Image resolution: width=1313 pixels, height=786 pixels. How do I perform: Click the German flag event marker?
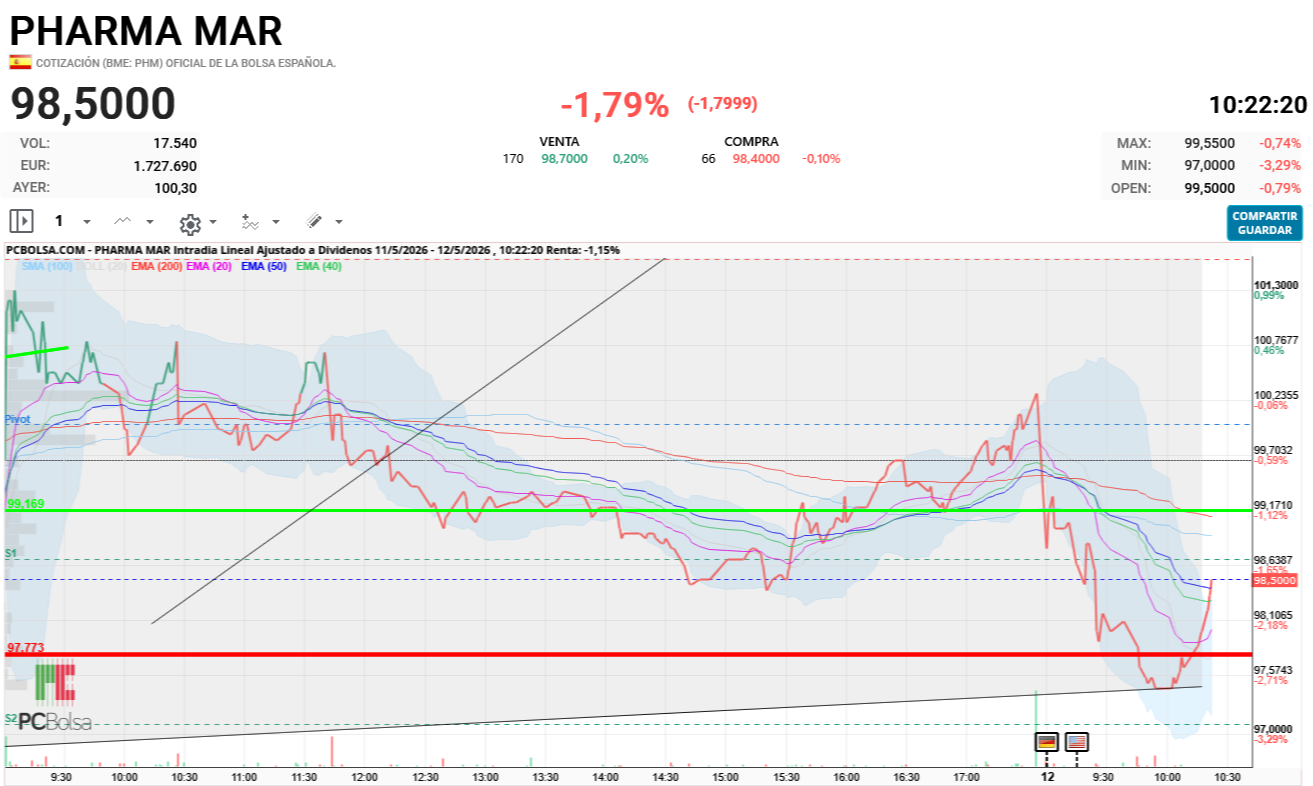point(1047,741)
